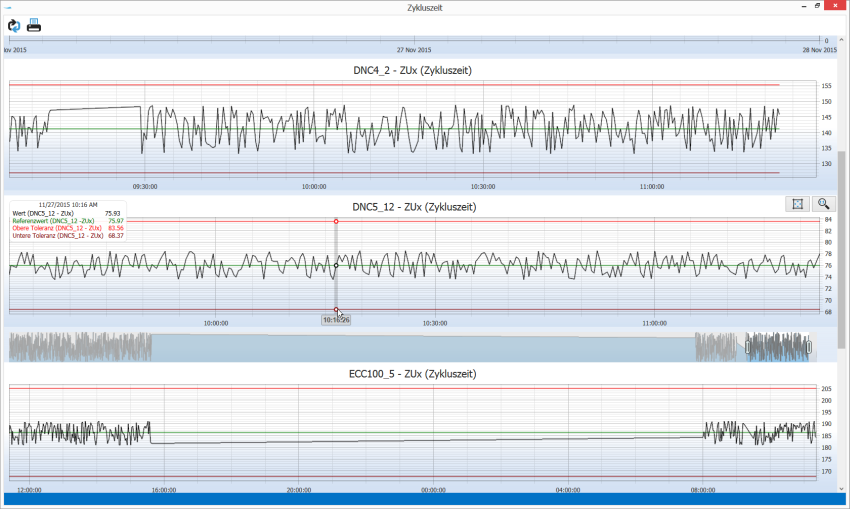Click the refresh icon in toolbar

(x=14, y=25)
